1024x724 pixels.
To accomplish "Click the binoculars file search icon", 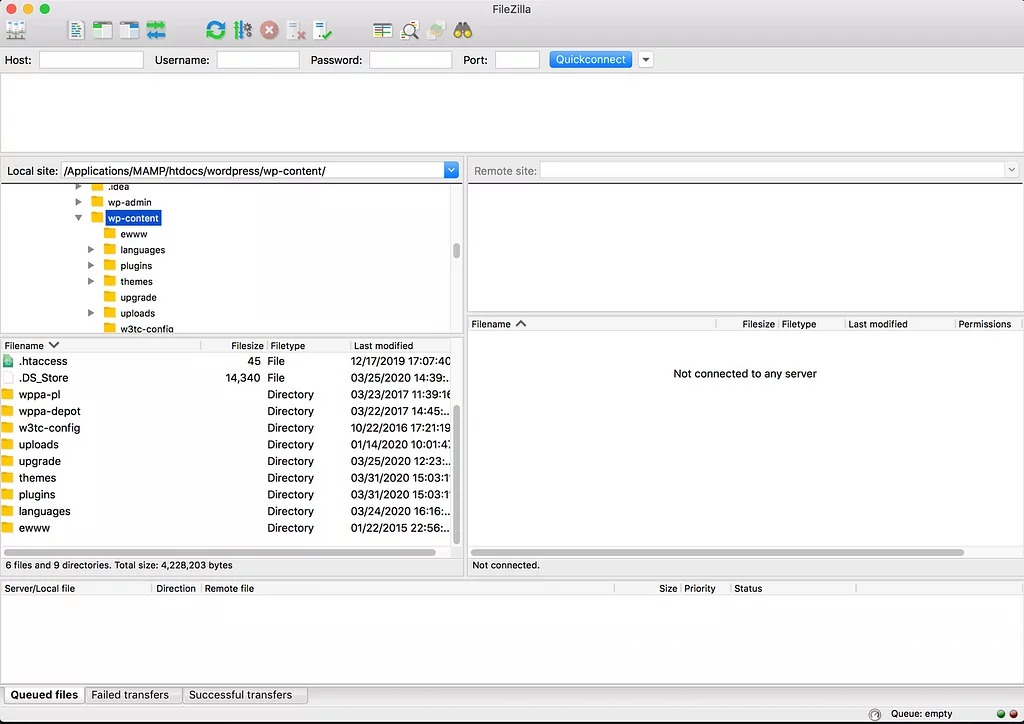I will 463,30.
